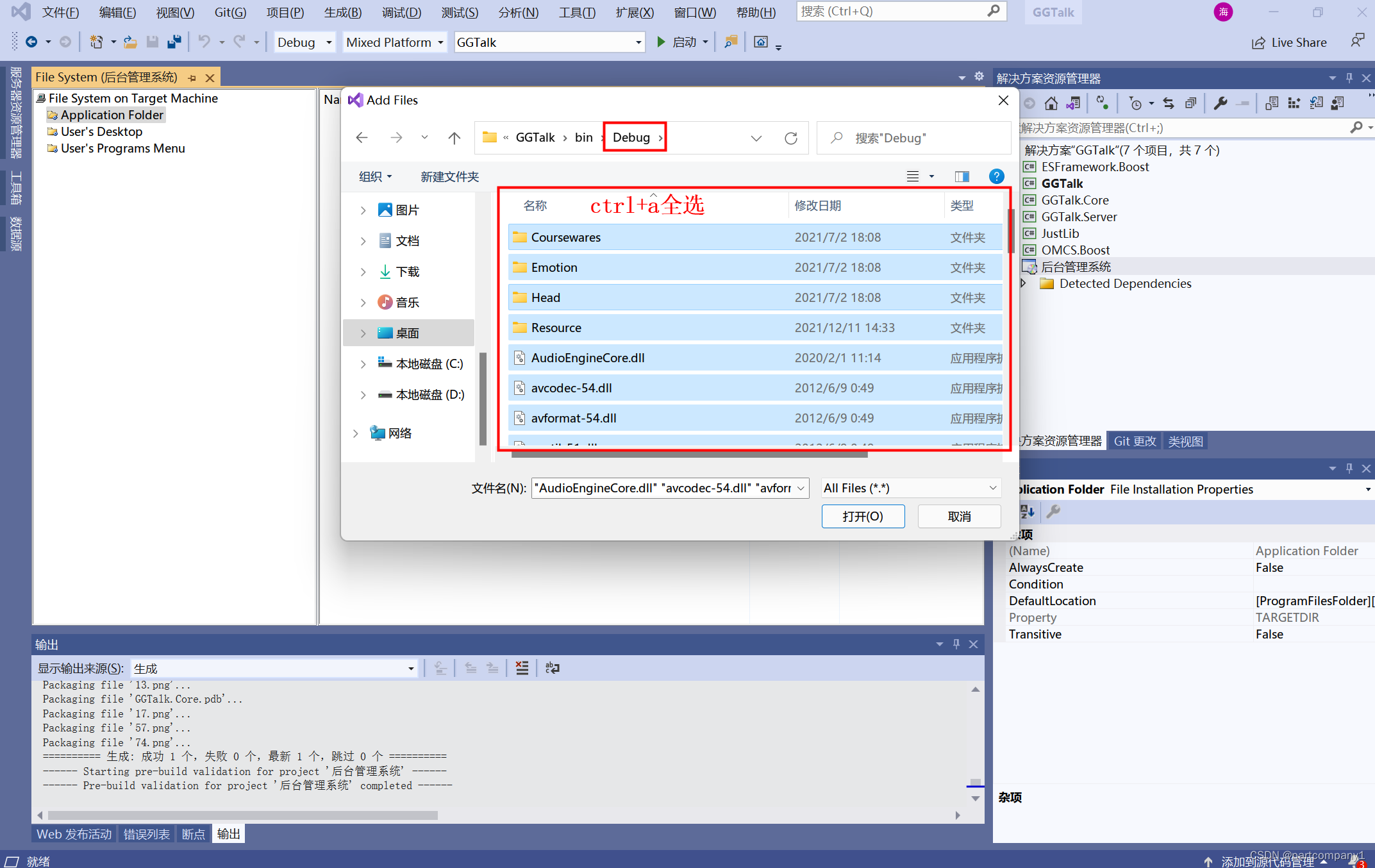The width and height of the screenshot is (1375, 868).
Task: Open properties wrench icon in Solution Explorer
Action: (1221, 103)
